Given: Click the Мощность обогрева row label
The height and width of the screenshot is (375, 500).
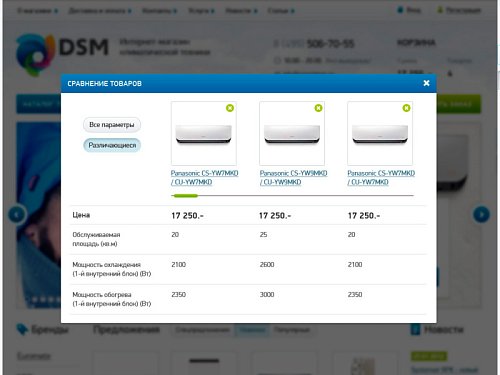Looking at the screenshot, I should coord(112,299).
